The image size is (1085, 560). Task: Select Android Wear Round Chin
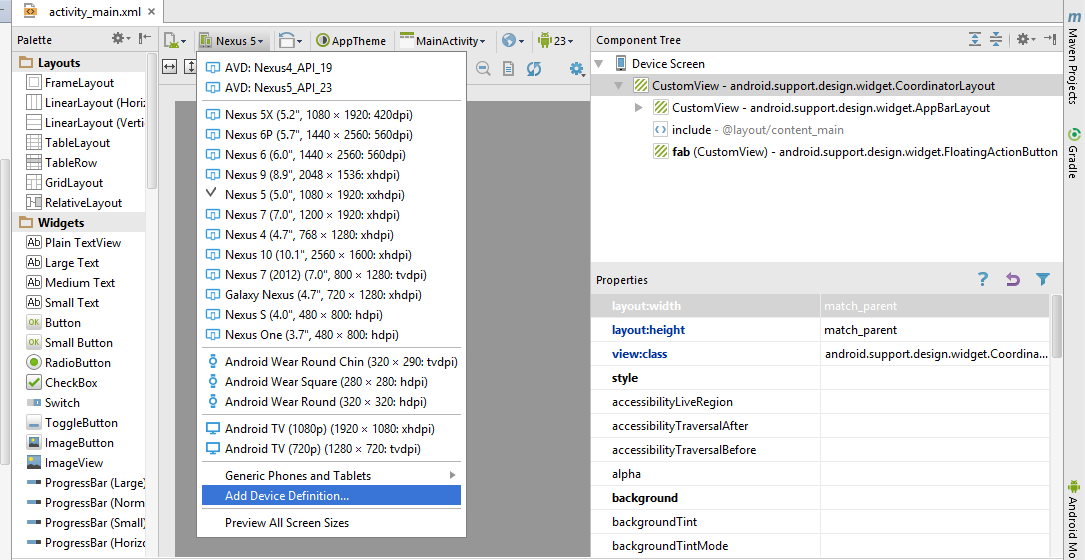pos(331,361)
